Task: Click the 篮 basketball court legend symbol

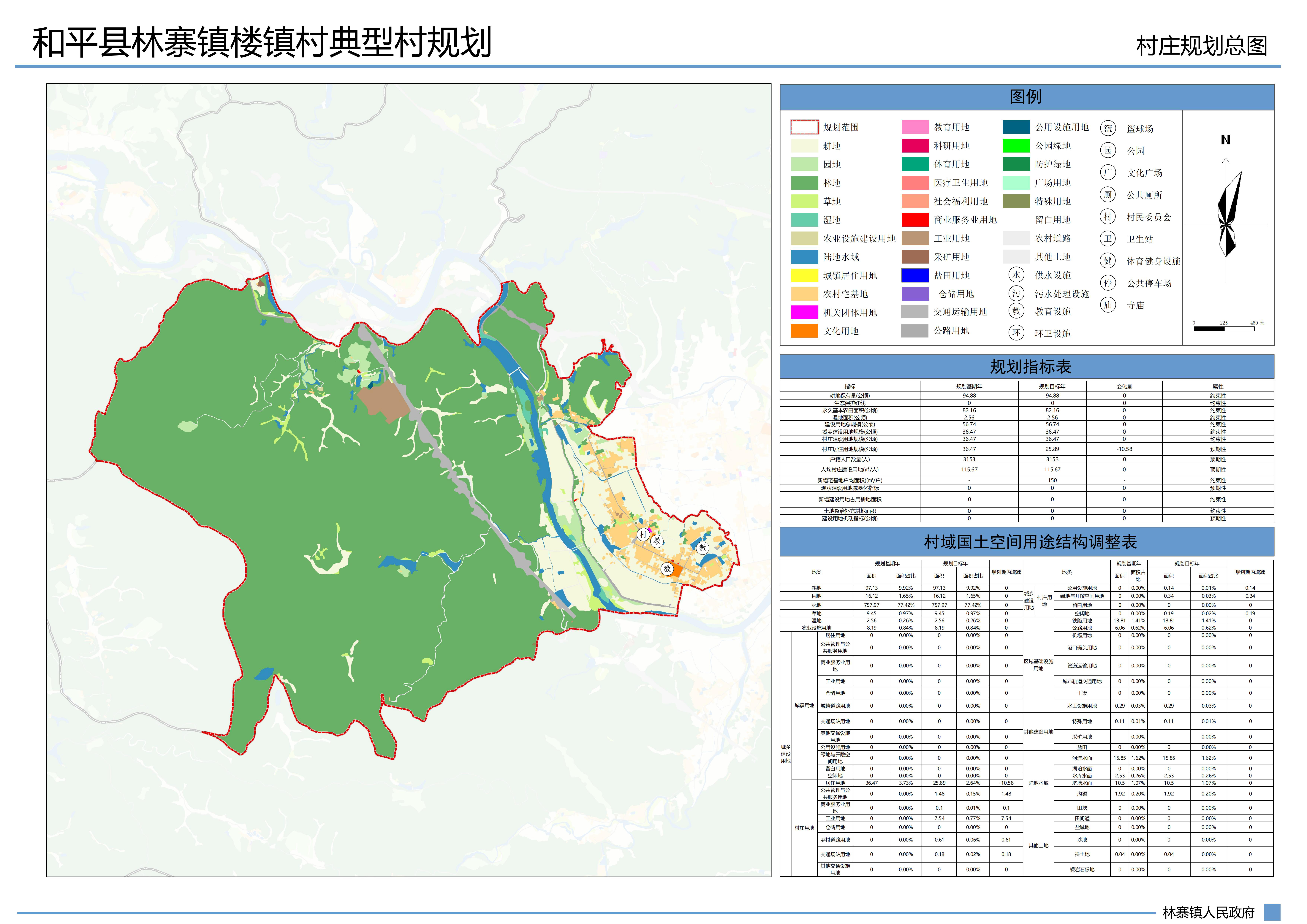Action: click(1108, 128)
